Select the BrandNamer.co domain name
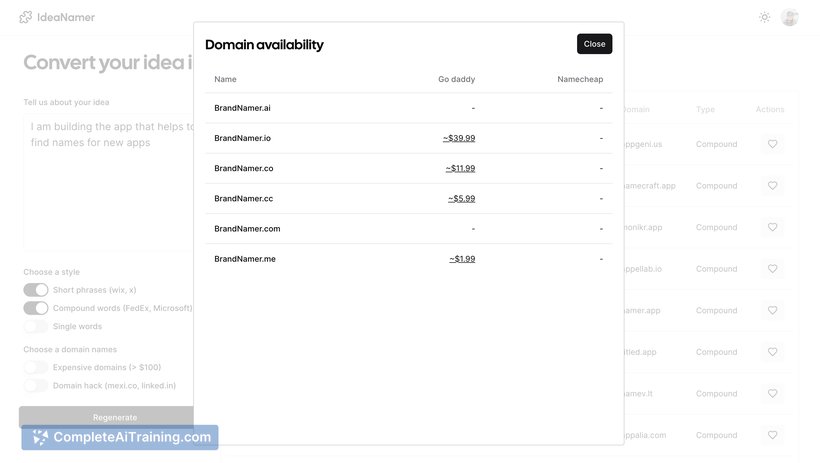 coord(244,168)
